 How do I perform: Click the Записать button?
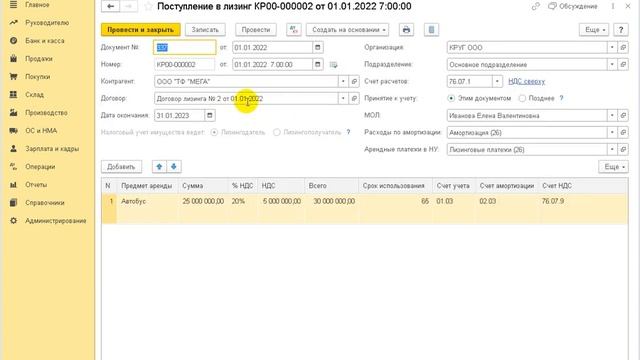(205, 30)
